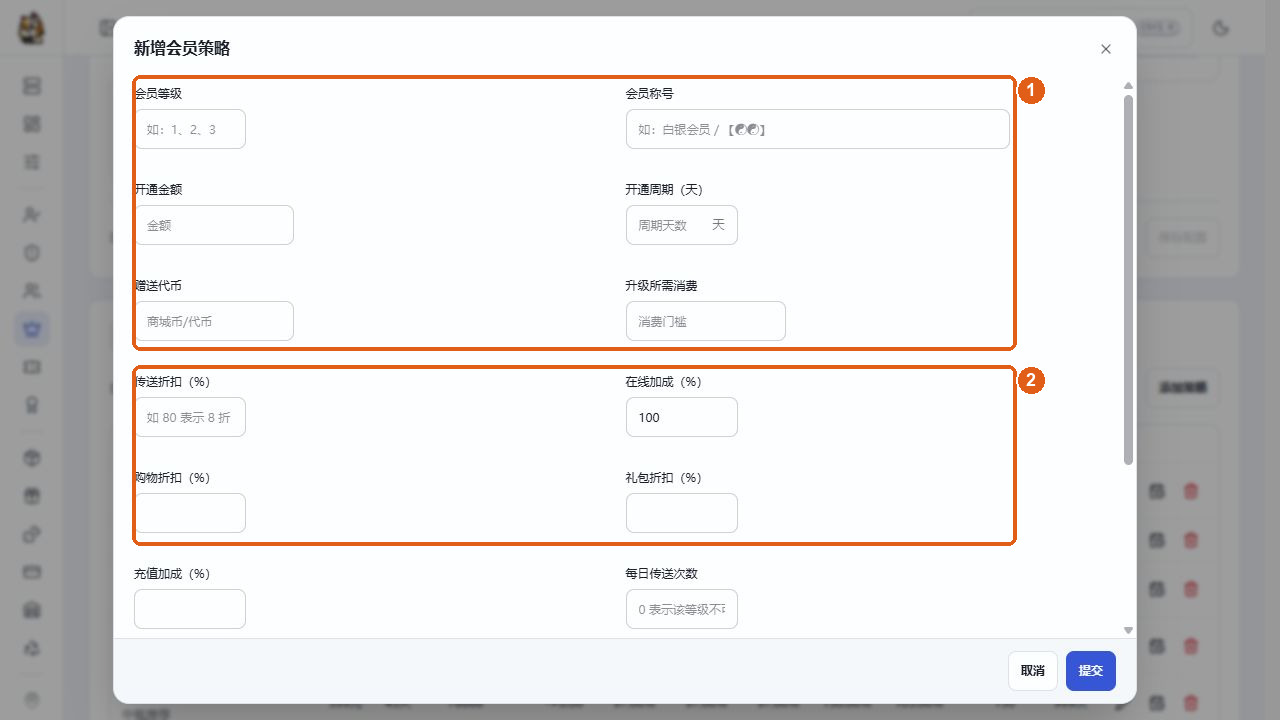The width and height of the screenshot is (1280, 720).
Task: Focus the 开通周期 days input
Action: (682, 225)
